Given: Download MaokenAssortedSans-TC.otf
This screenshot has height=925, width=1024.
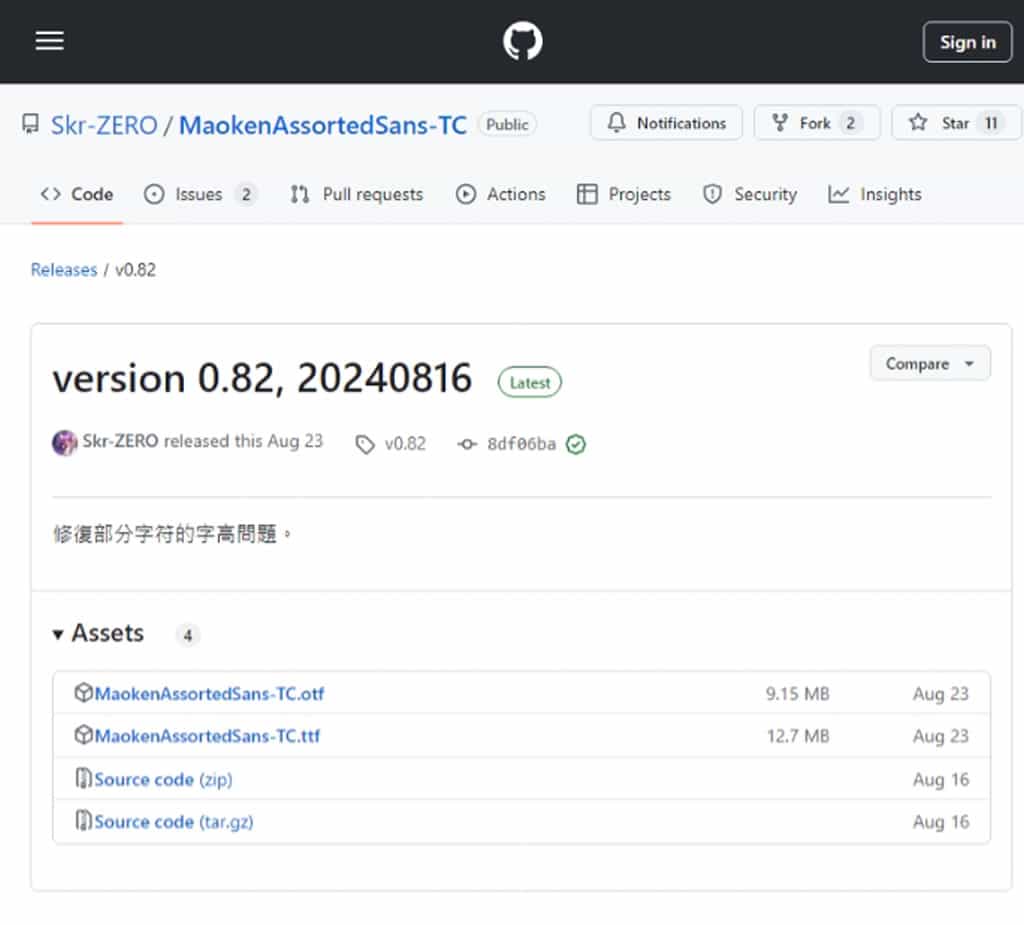Looking at the screenshot, I should click(209, 693).
